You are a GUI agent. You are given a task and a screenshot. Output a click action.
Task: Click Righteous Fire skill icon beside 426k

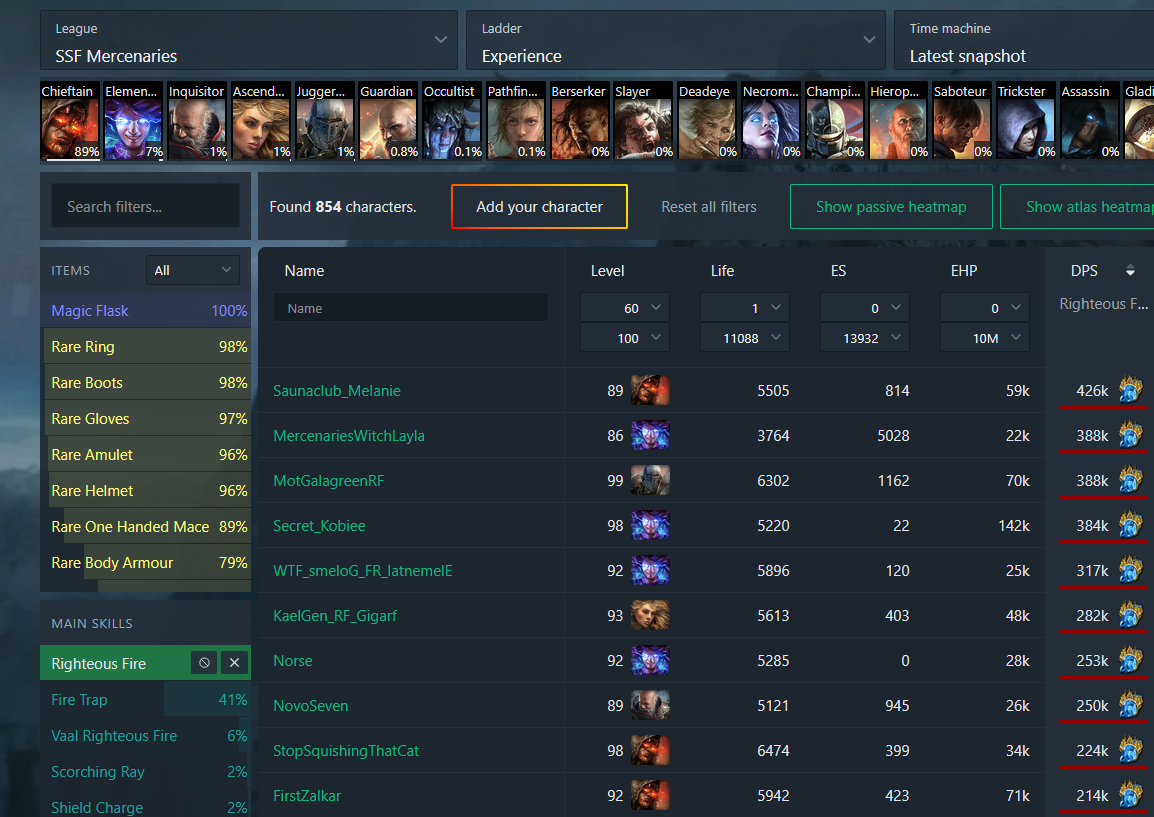[x=1131, y=389]
